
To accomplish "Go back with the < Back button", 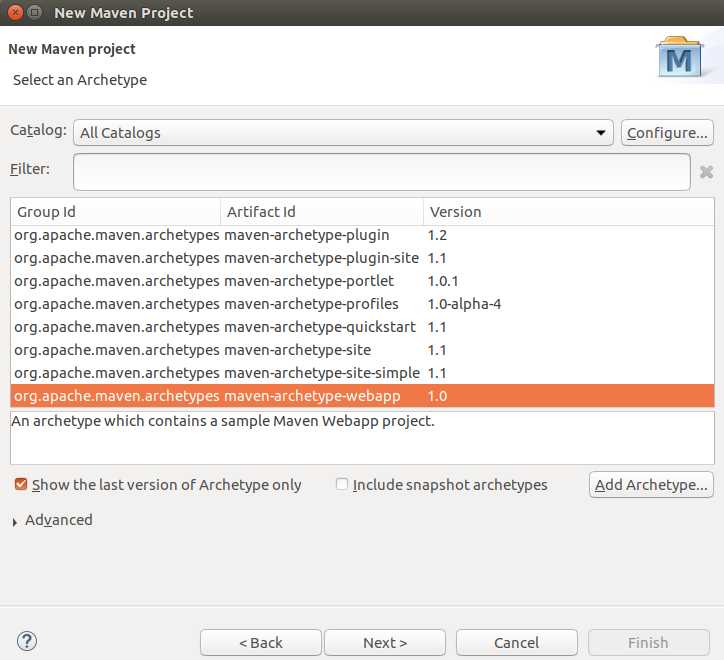I will 261,642.
